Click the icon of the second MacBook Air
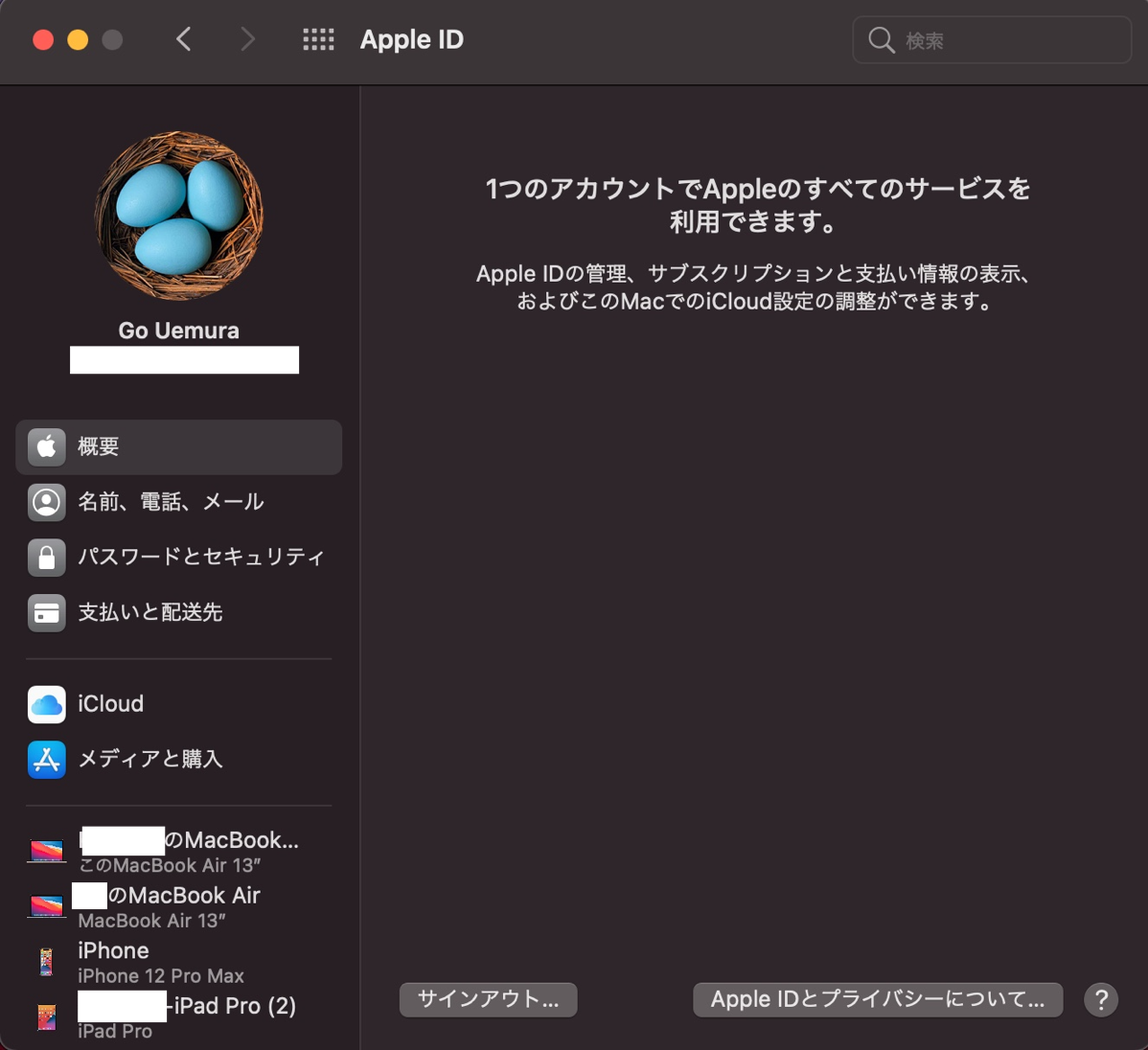The width and height of the screenshot is (1148, 1050). point(47,905)
